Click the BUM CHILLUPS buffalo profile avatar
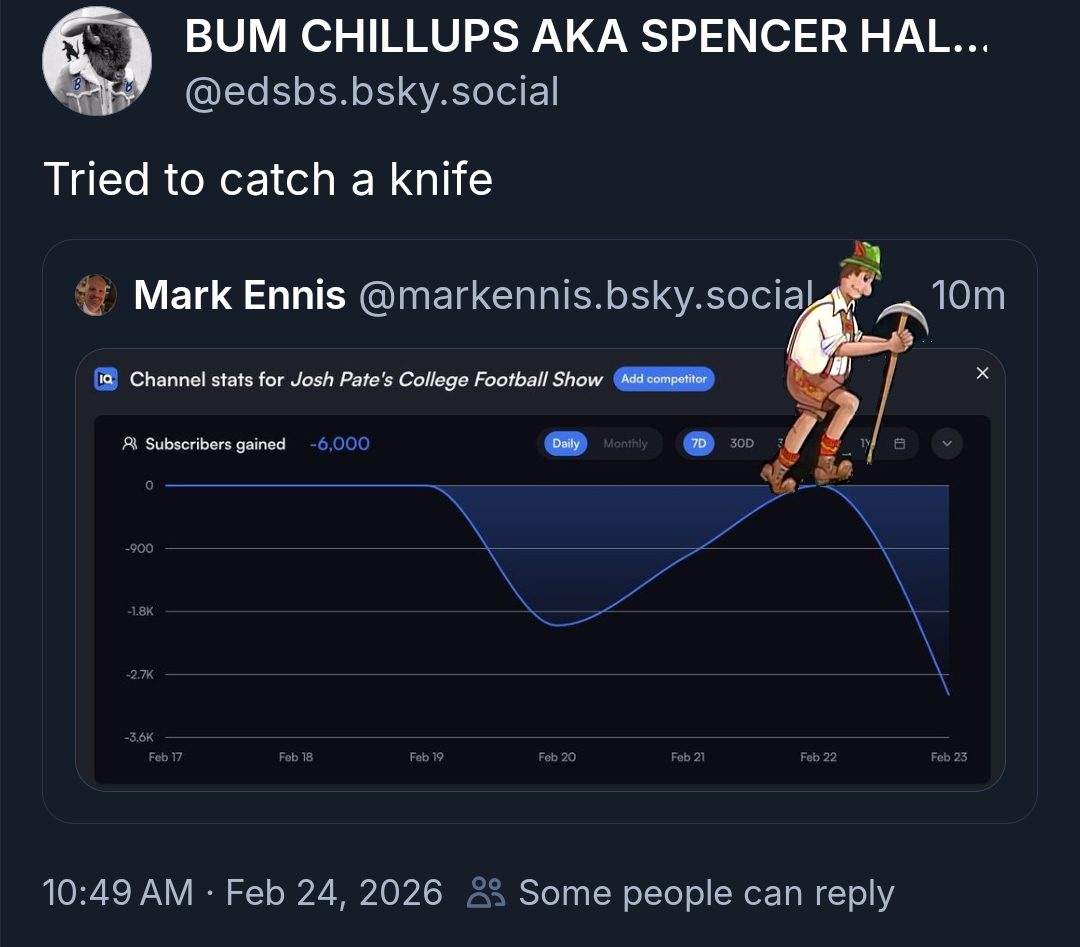Image resolution: width=1080 pixels, height=947 pixels. 97,61
